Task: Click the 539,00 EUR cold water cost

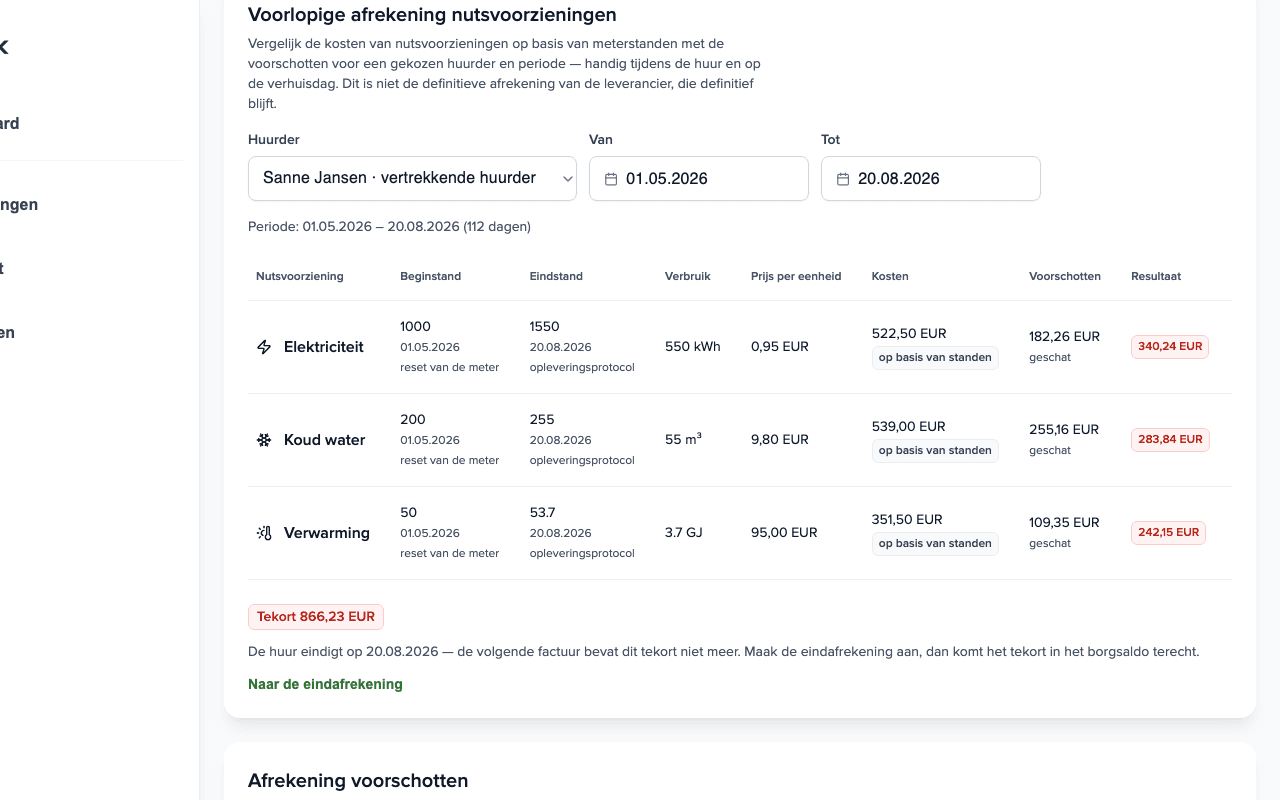Action: [x=909, y=426]
